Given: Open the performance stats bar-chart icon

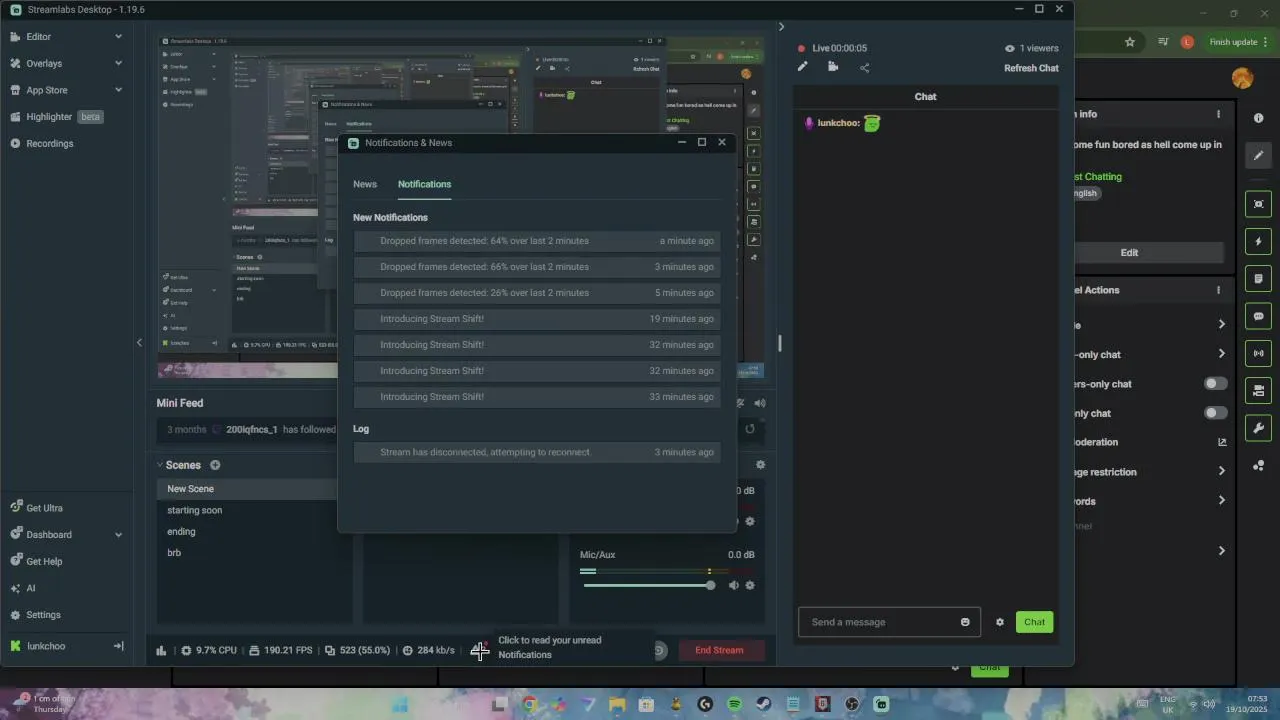Looking at the screenshot, I should [x=161, y=650].
